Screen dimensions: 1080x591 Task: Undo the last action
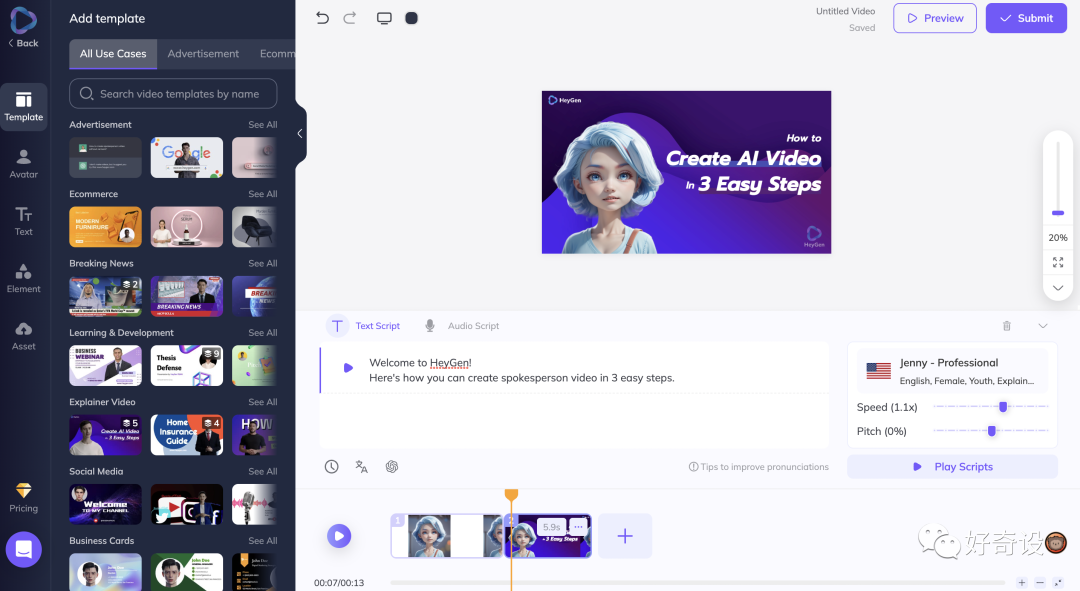pos(322,18)
